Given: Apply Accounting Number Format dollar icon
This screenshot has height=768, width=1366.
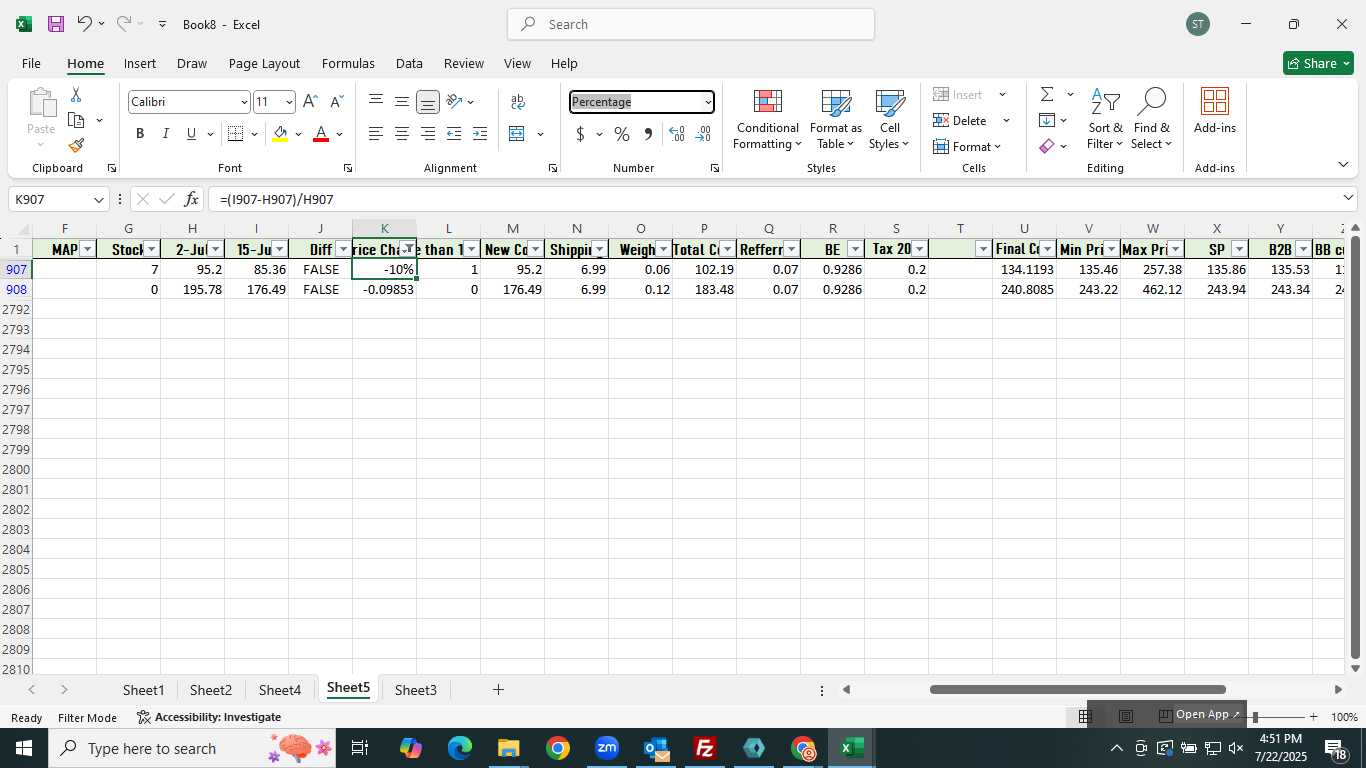Looking at the screenshot, I should pos(580,134).
